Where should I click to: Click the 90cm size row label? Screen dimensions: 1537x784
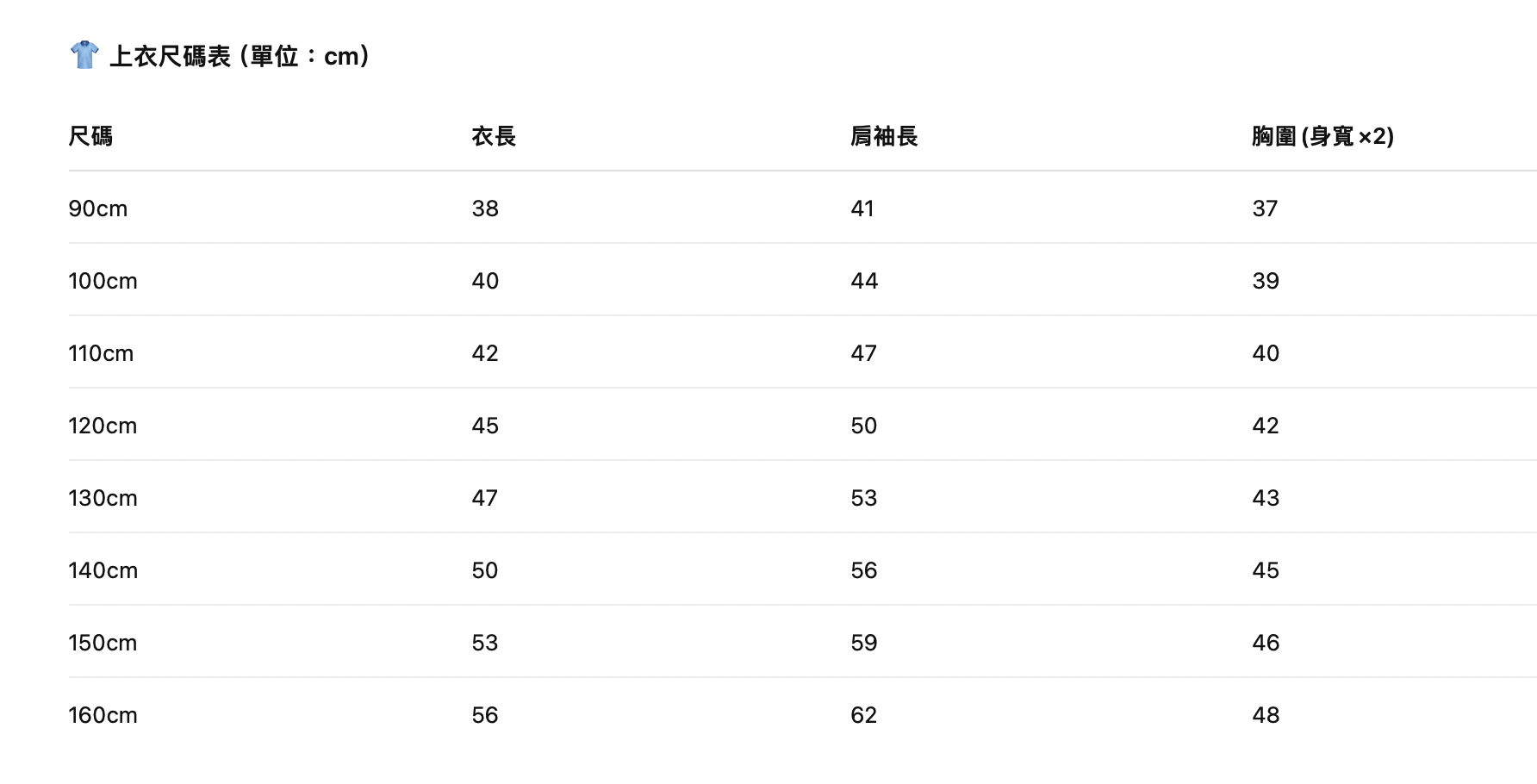[x=98, y=208]
